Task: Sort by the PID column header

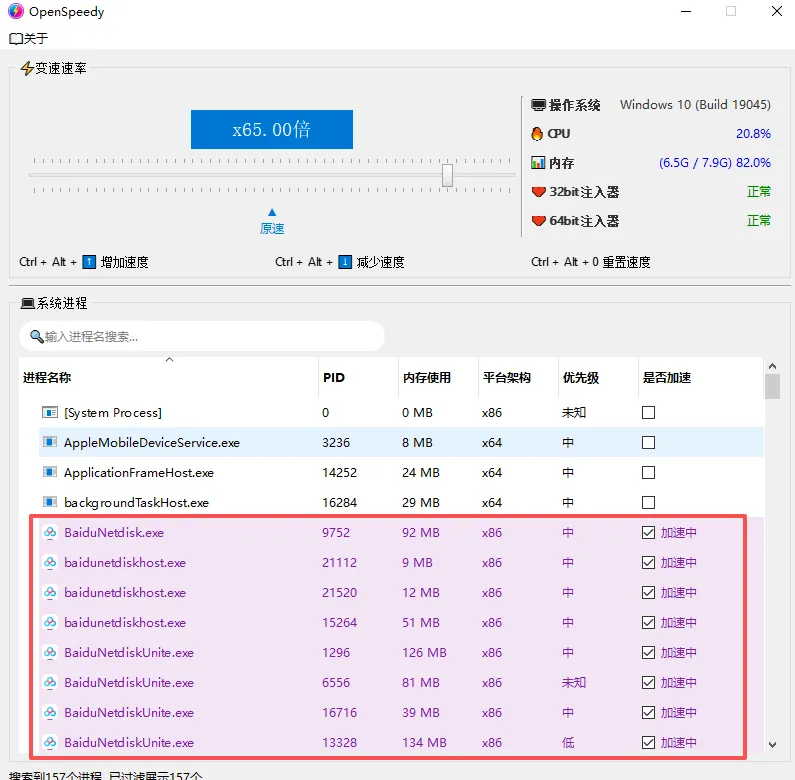Action: pos(358,377)
